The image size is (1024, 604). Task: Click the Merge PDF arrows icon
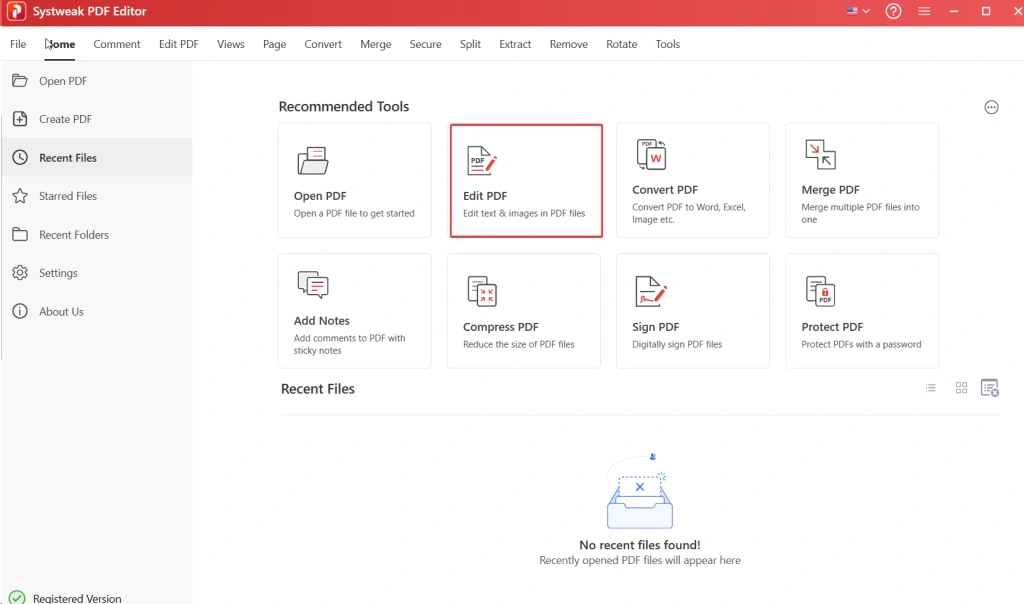820,154
